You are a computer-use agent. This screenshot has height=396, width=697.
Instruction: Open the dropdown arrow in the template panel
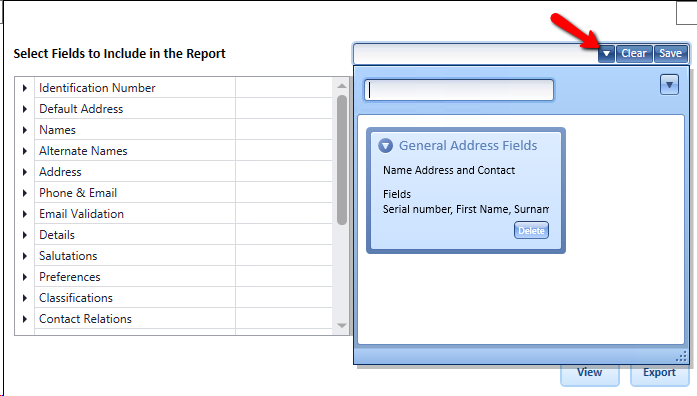tap(669, 85)
